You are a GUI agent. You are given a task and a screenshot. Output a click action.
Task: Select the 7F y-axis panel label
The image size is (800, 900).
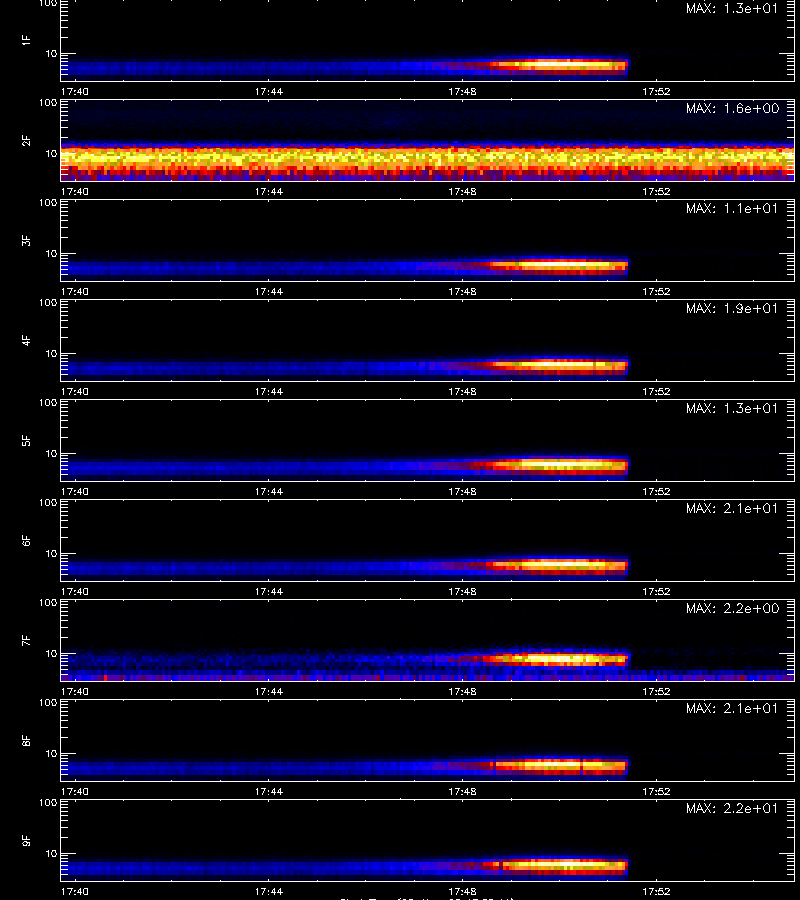click(26, 640)
